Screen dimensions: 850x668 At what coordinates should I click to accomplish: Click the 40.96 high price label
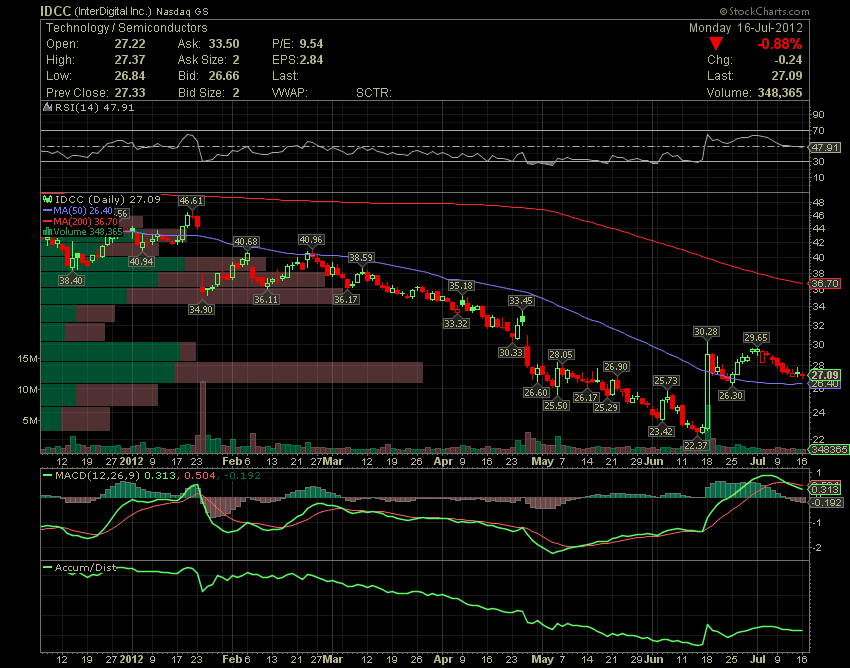coord(311,239)
